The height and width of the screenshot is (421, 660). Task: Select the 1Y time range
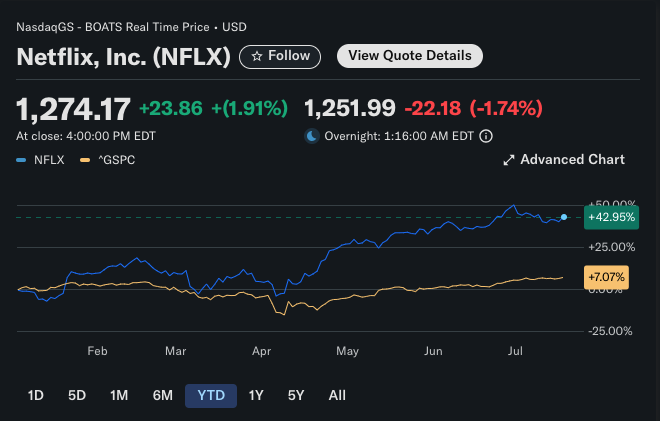click(x=255, y=395)
